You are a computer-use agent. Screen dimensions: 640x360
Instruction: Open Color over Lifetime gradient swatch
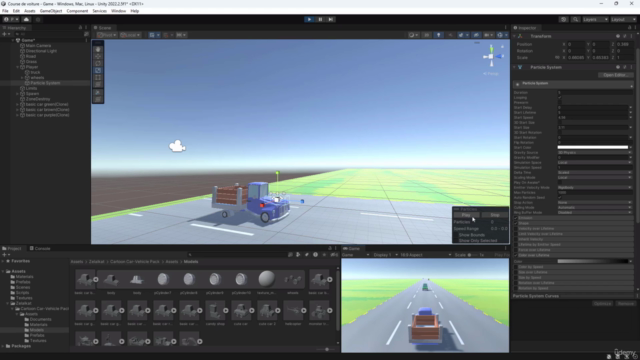pos(593,261)
